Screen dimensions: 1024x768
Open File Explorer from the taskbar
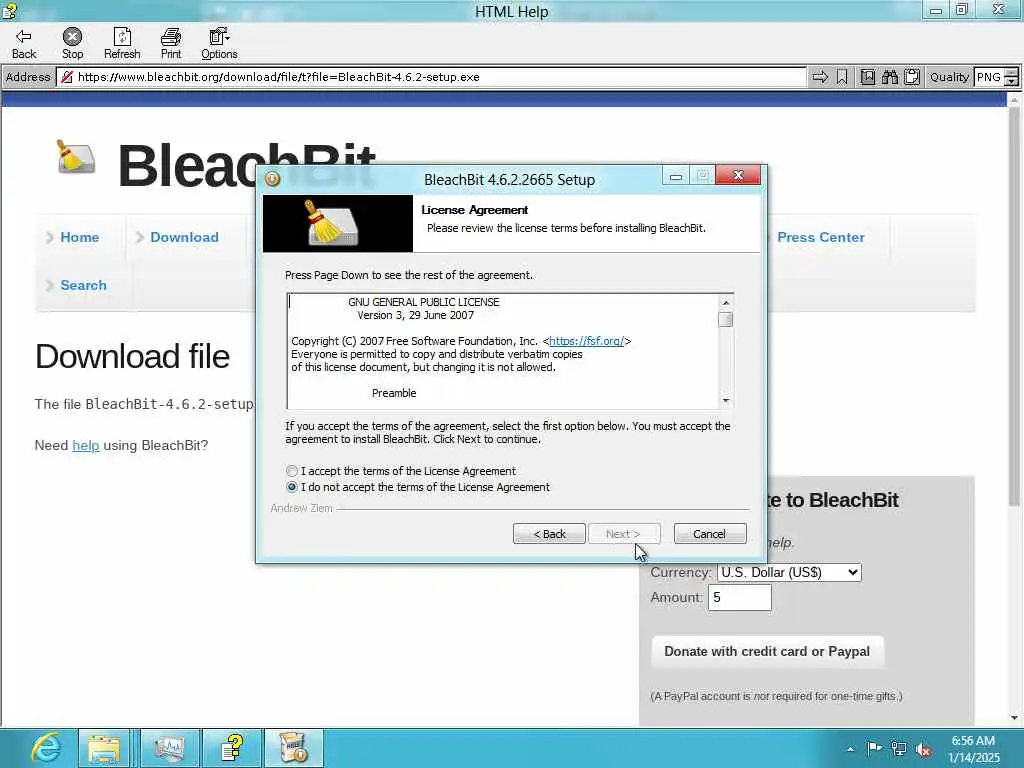[x=104, y=748]
